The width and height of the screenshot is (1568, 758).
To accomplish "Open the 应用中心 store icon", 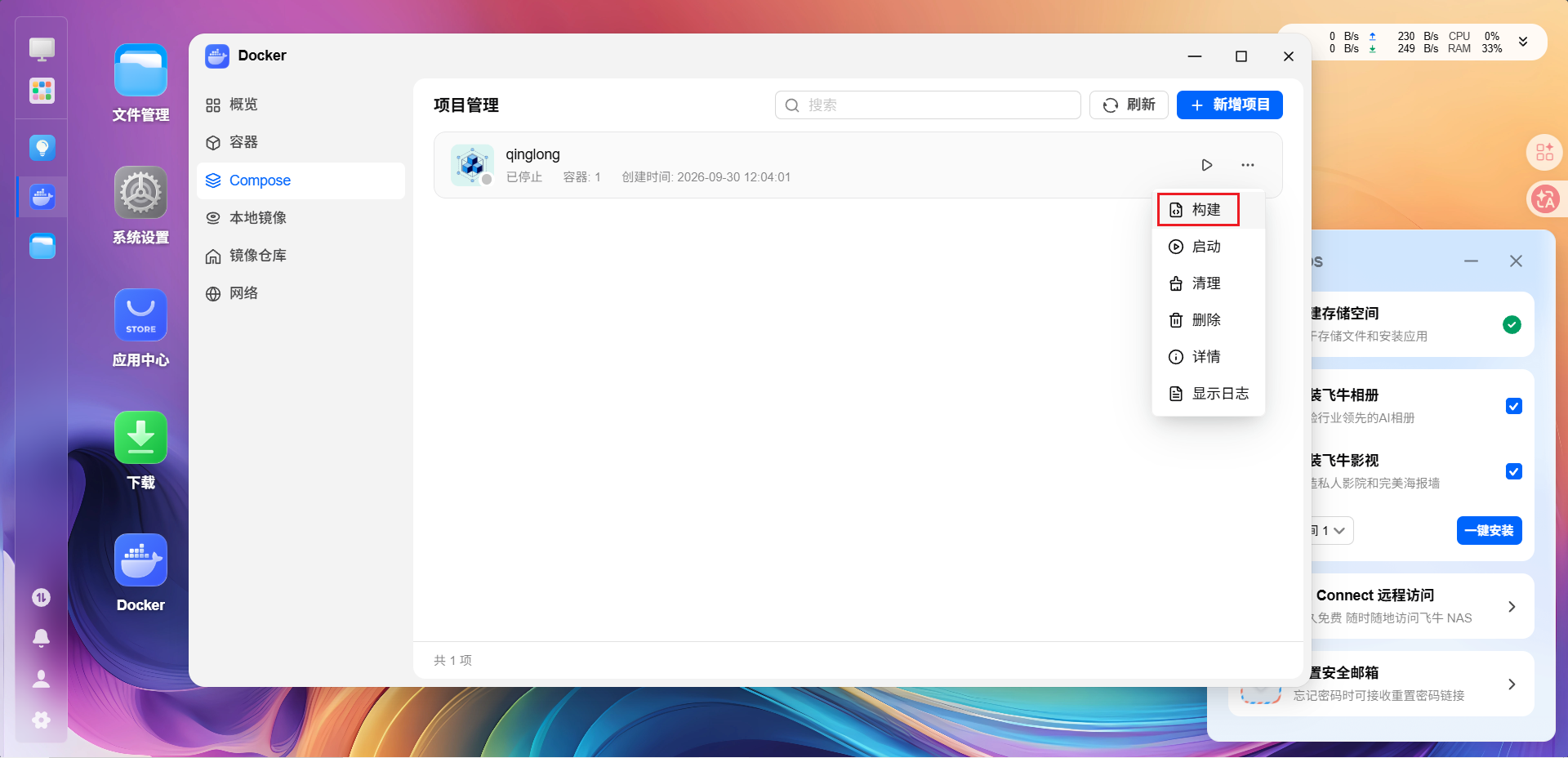I will point(140,315).
